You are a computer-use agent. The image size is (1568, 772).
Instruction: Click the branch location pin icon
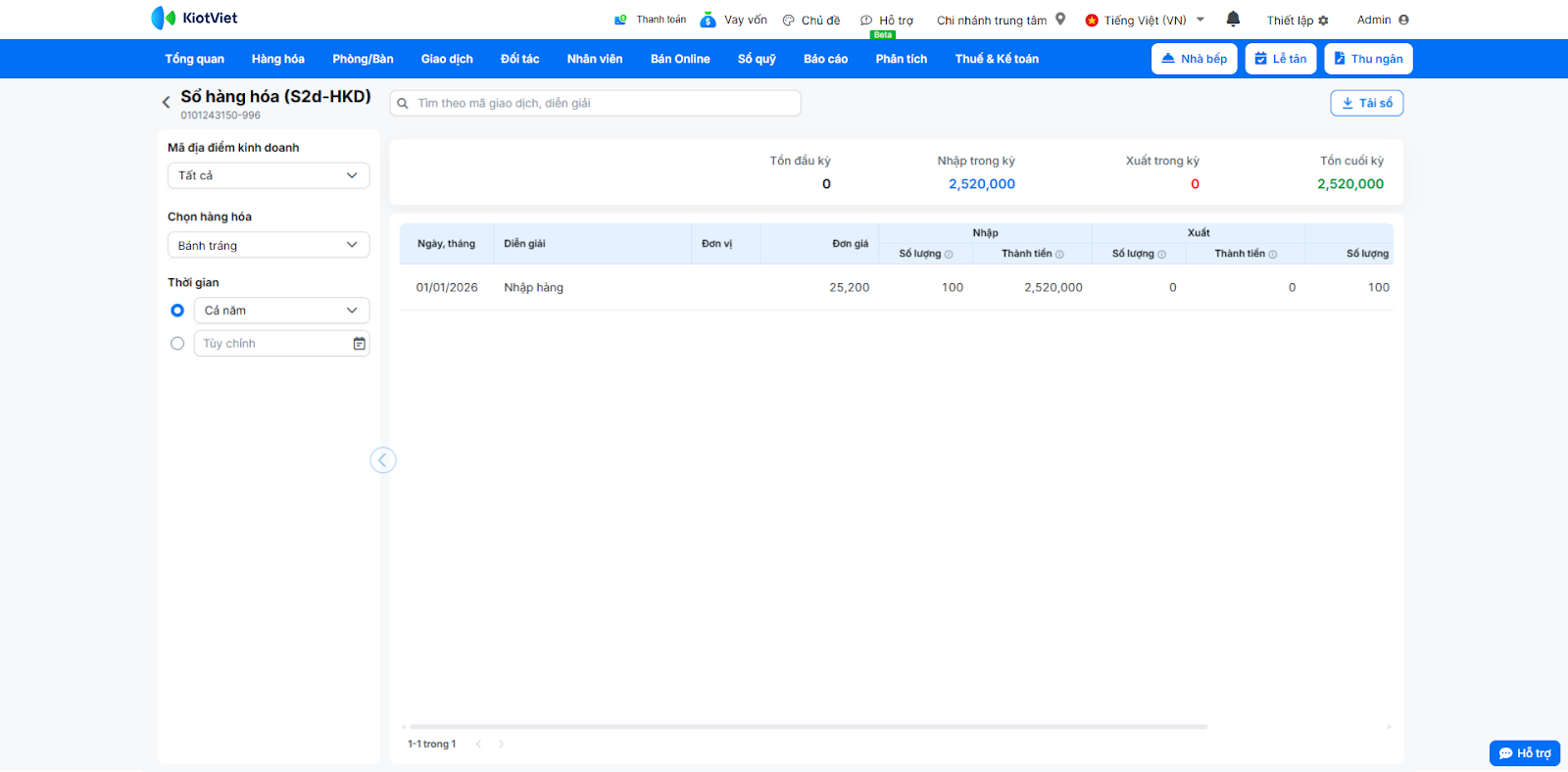coord(1060,19)
